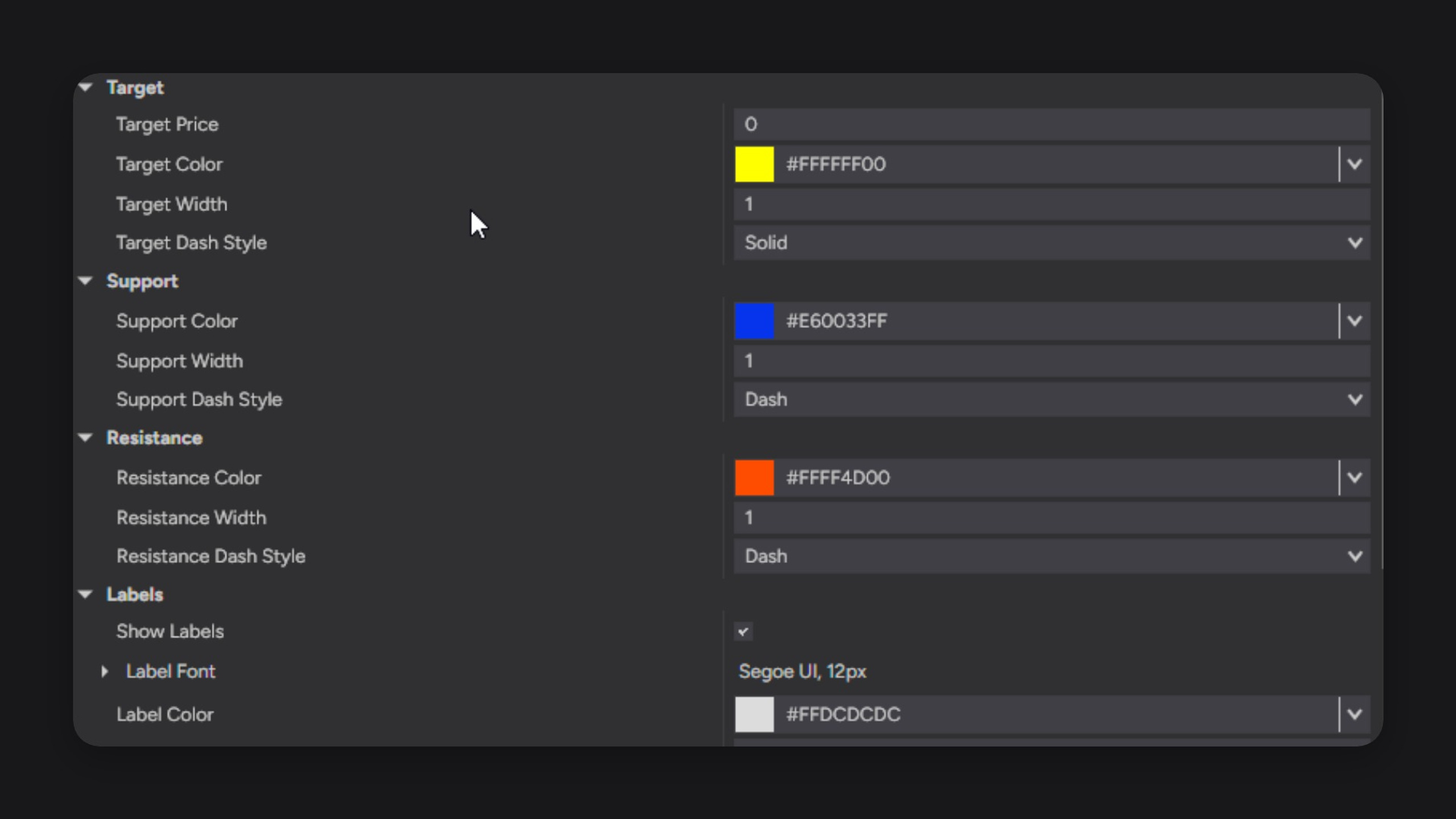This screenshot has height=819, width=1456.
Task: Collapse the Resistance section
Action: 86,438
